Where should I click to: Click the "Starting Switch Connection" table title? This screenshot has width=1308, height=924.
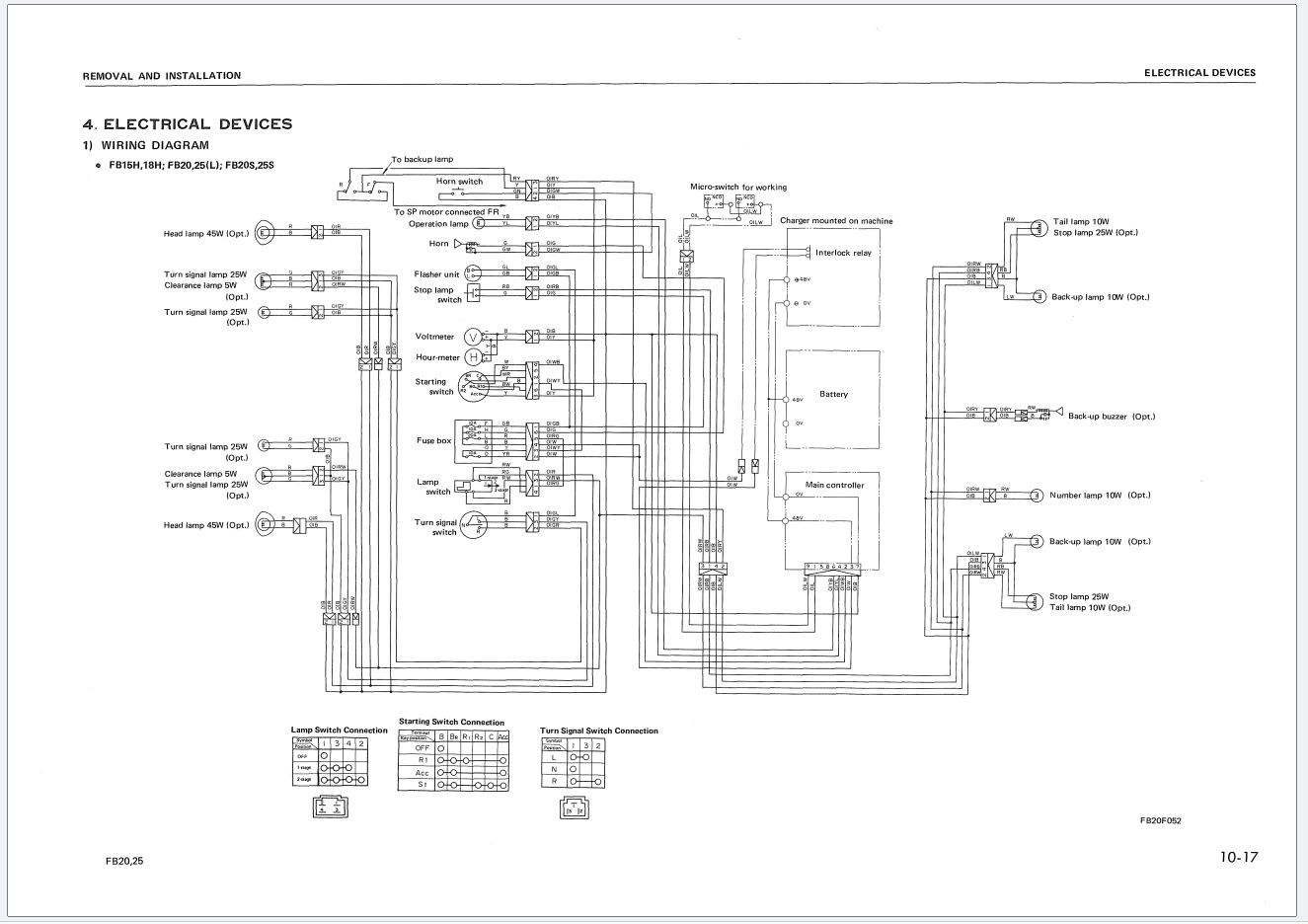point(451,722)
